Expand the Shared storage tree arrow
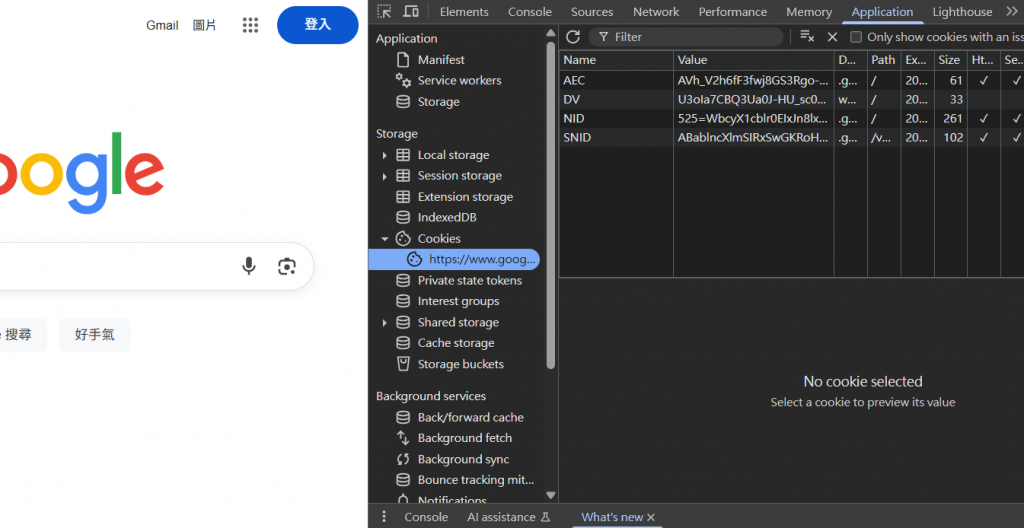 coord(384,323)
